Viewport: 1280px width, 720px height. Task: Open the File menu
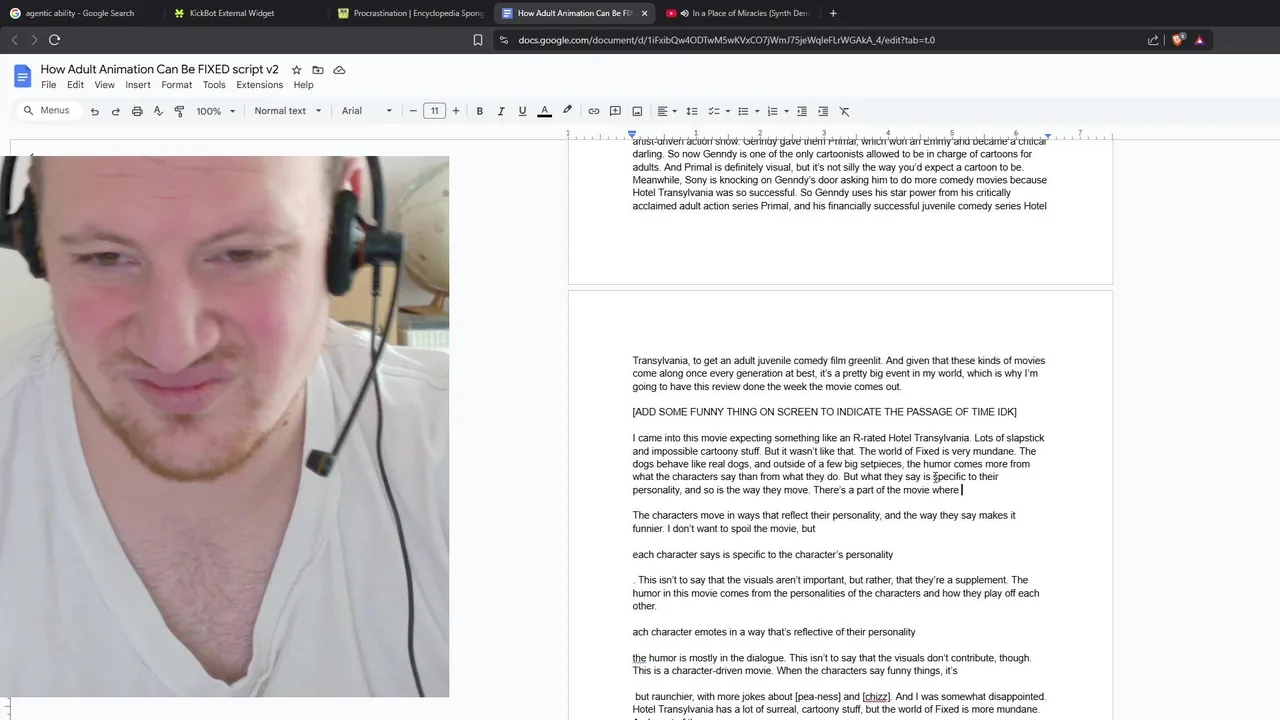click(x=48, y=85)
